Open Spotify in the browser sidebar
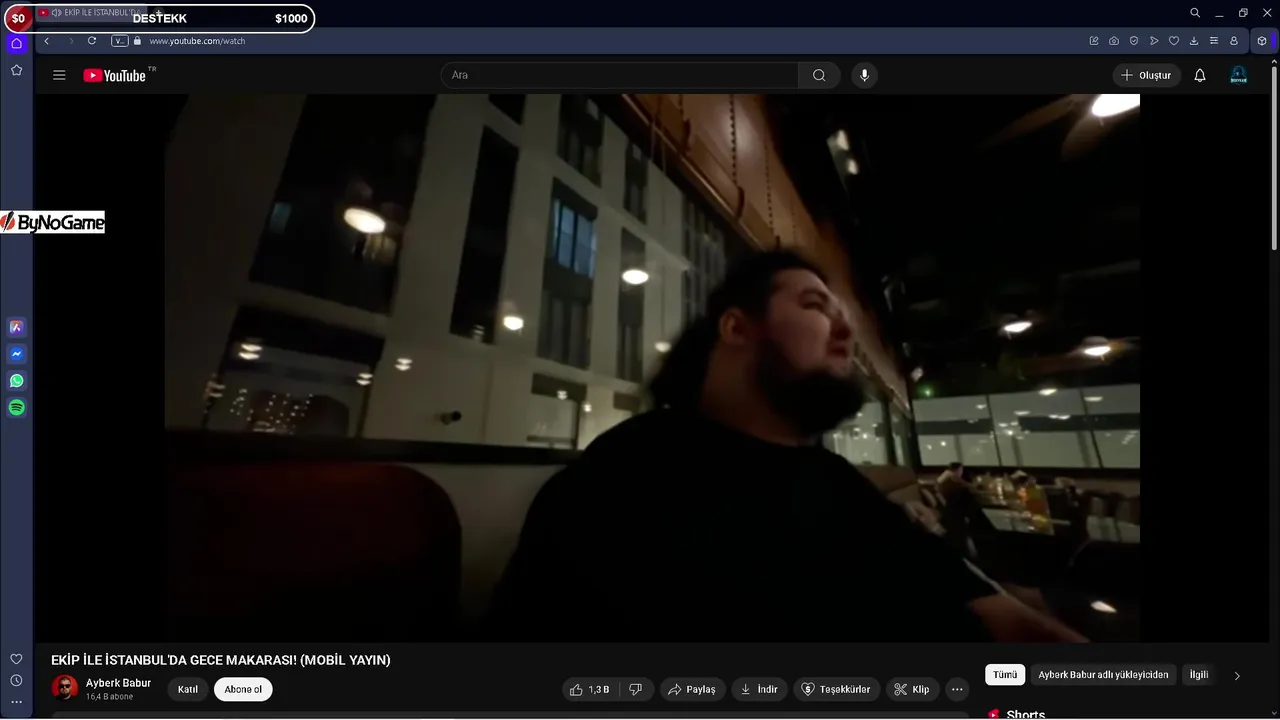The image size is (1280, 720). pos(17,408)
